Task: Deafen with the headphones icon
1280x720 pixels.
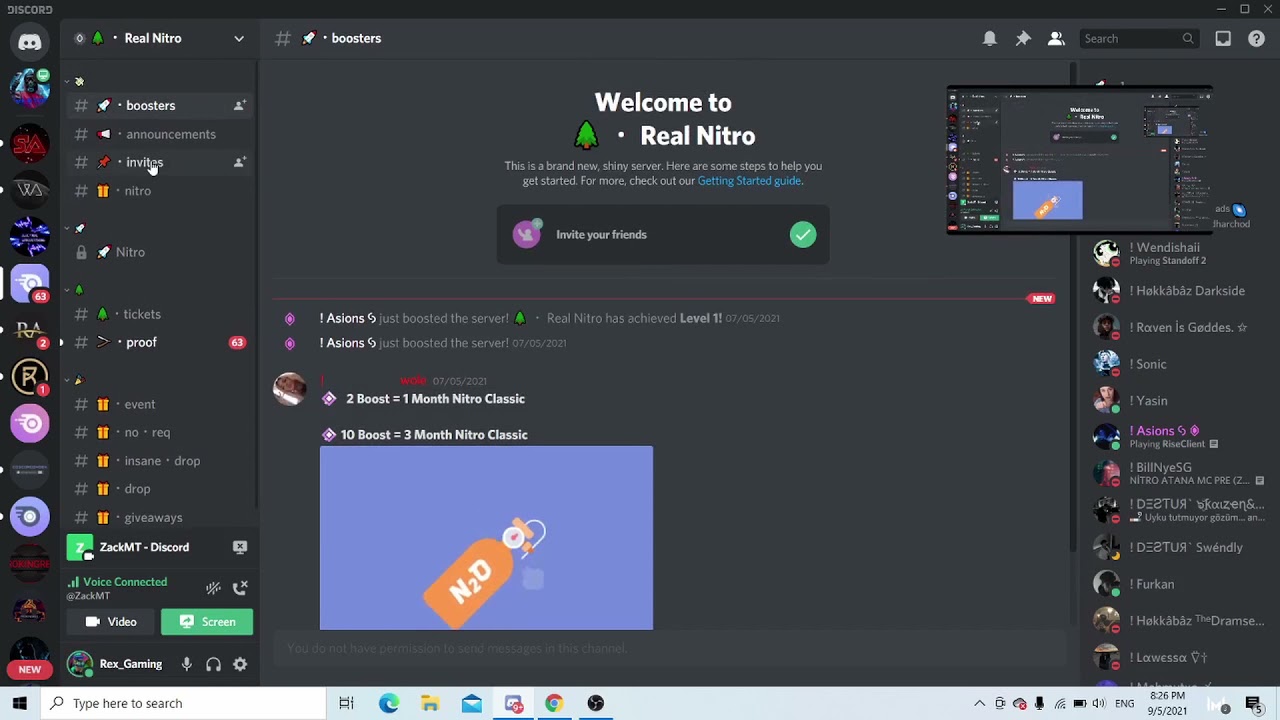Action: (213, 664)
